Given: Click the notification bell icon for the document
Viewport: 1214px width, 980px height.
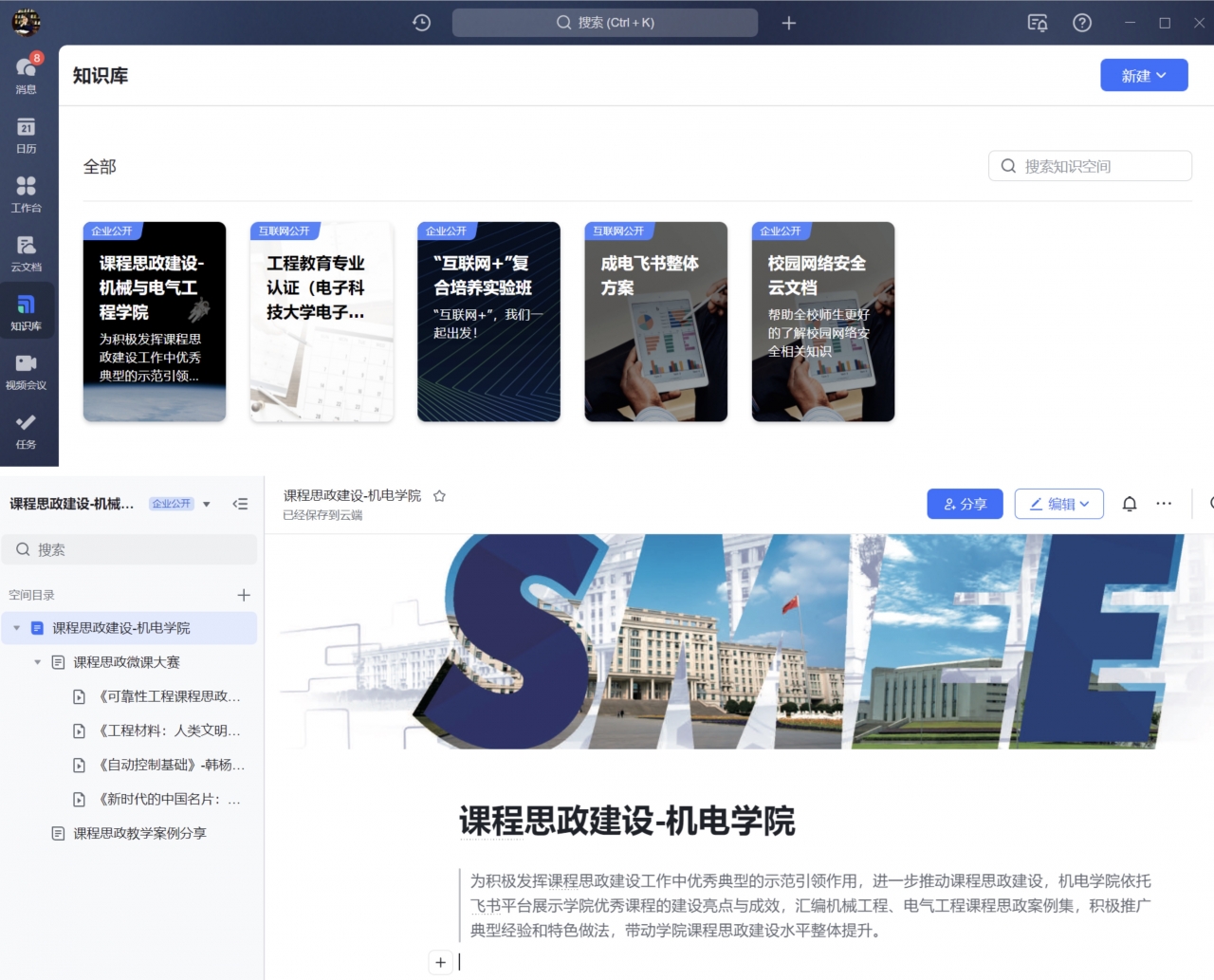Looking at the screenshot, I should (x=1129, y=504).
